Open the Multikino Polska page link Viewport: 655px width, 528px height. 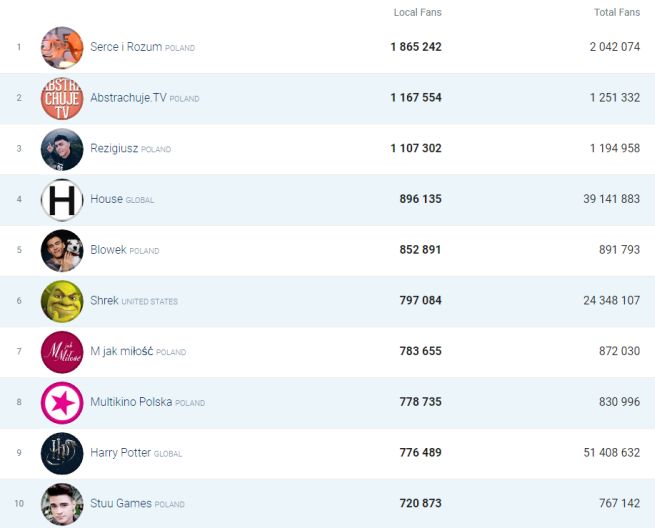[x=131, y=403]
